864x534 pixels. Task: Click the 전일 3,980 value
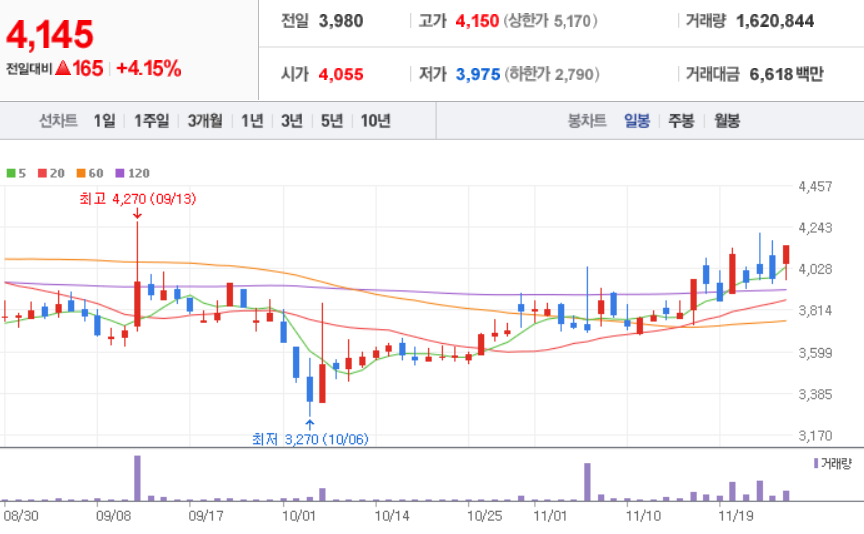tap(341, 21)
